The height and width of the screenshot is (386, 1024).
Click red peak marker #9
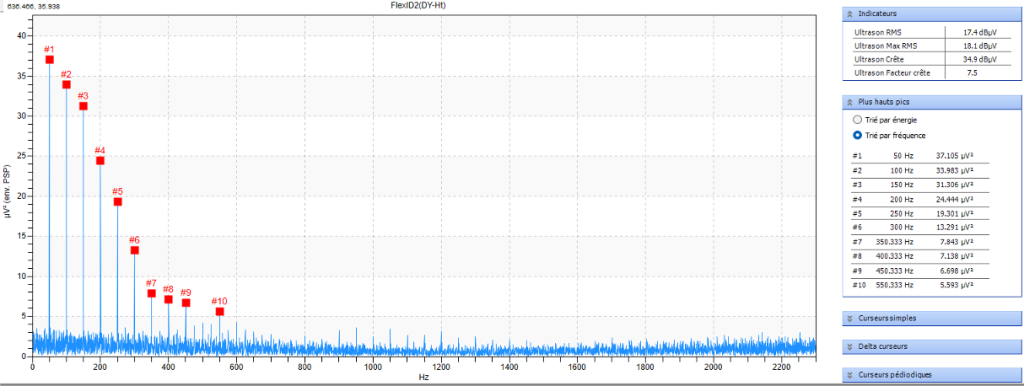point(185,302)
